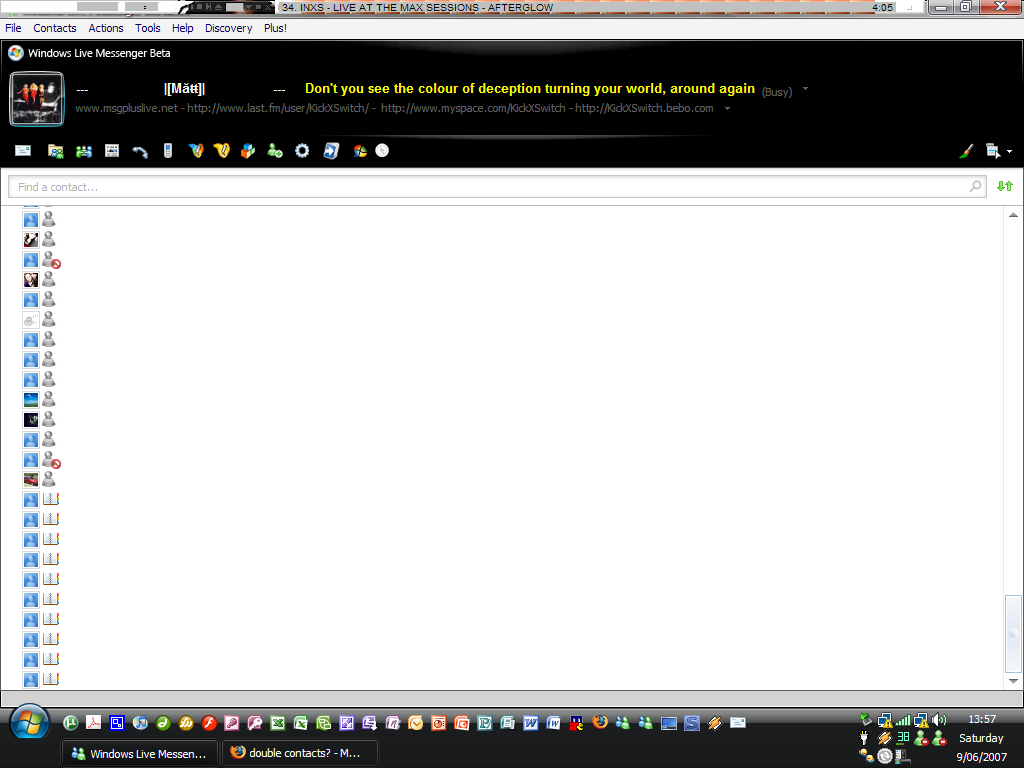This screenshot has width=1024, height=768.
Task: Switch to double contacts Firefox taskbar button
Action: [x=300, y=753]
